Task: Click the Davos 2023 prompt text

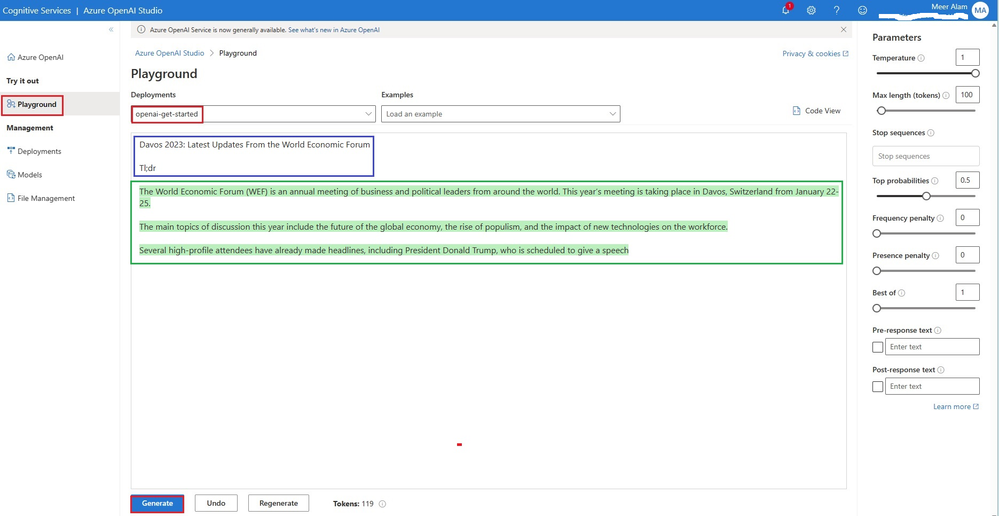Action: (255, 144)
